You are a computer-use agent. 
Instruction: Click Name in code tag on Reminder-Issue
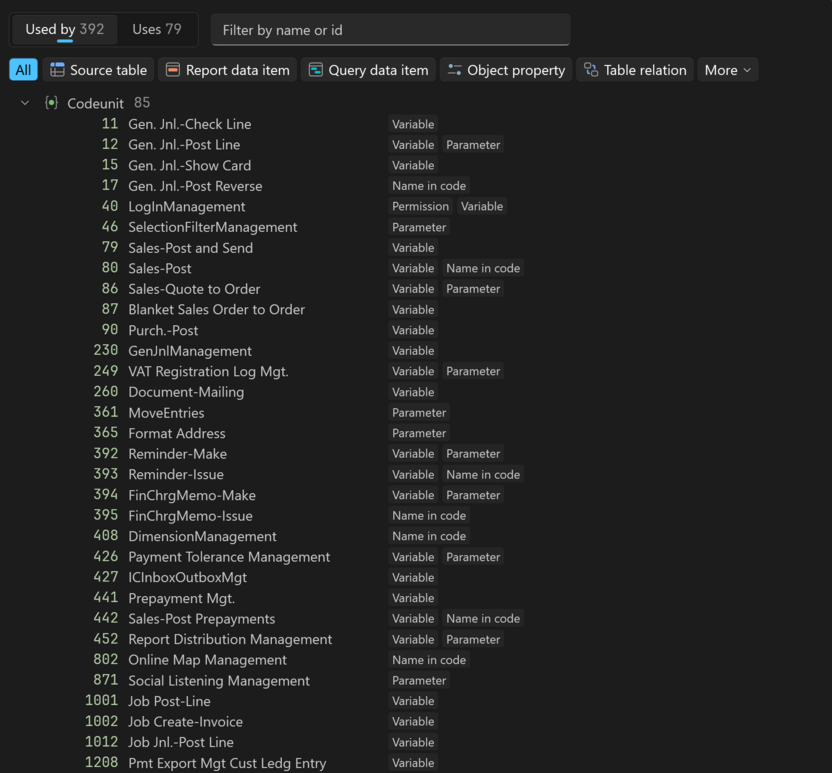(x=483, y=474)
